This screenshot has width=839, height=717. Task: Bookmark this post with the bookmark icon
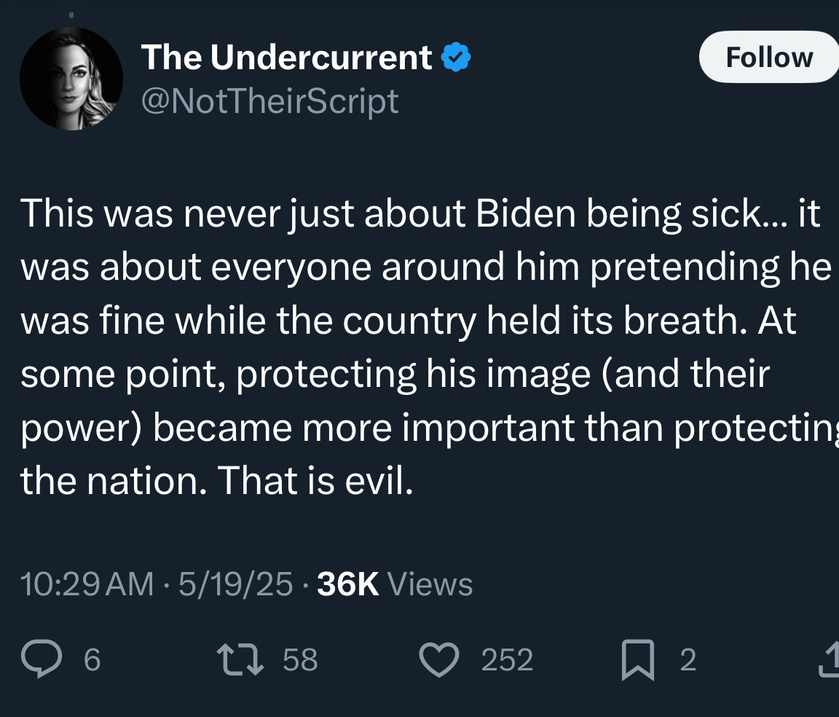point(638,660)
